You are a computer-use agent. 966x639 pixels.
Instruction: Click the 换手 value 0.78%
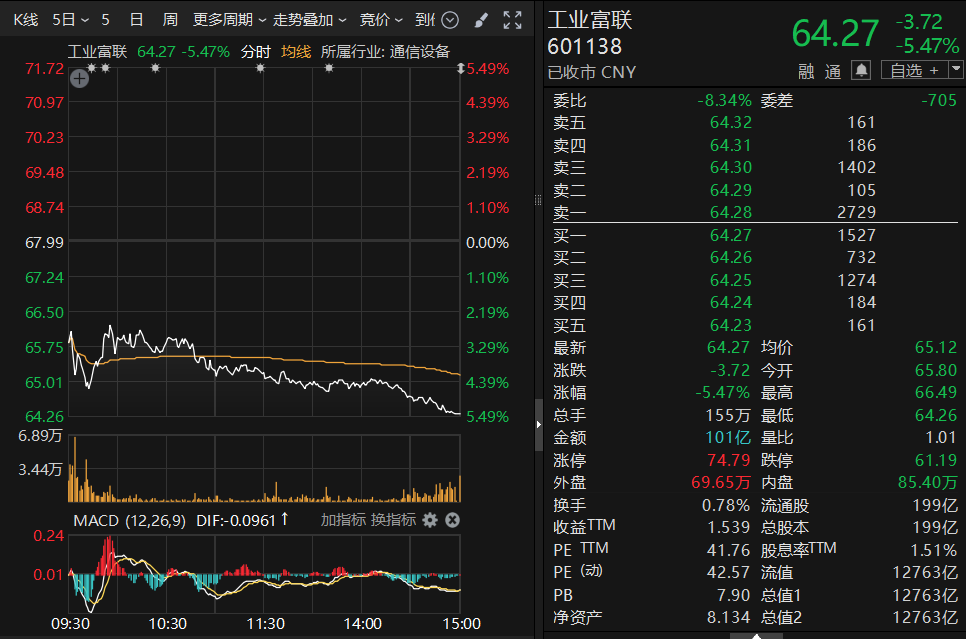click(x=726, y=506)
